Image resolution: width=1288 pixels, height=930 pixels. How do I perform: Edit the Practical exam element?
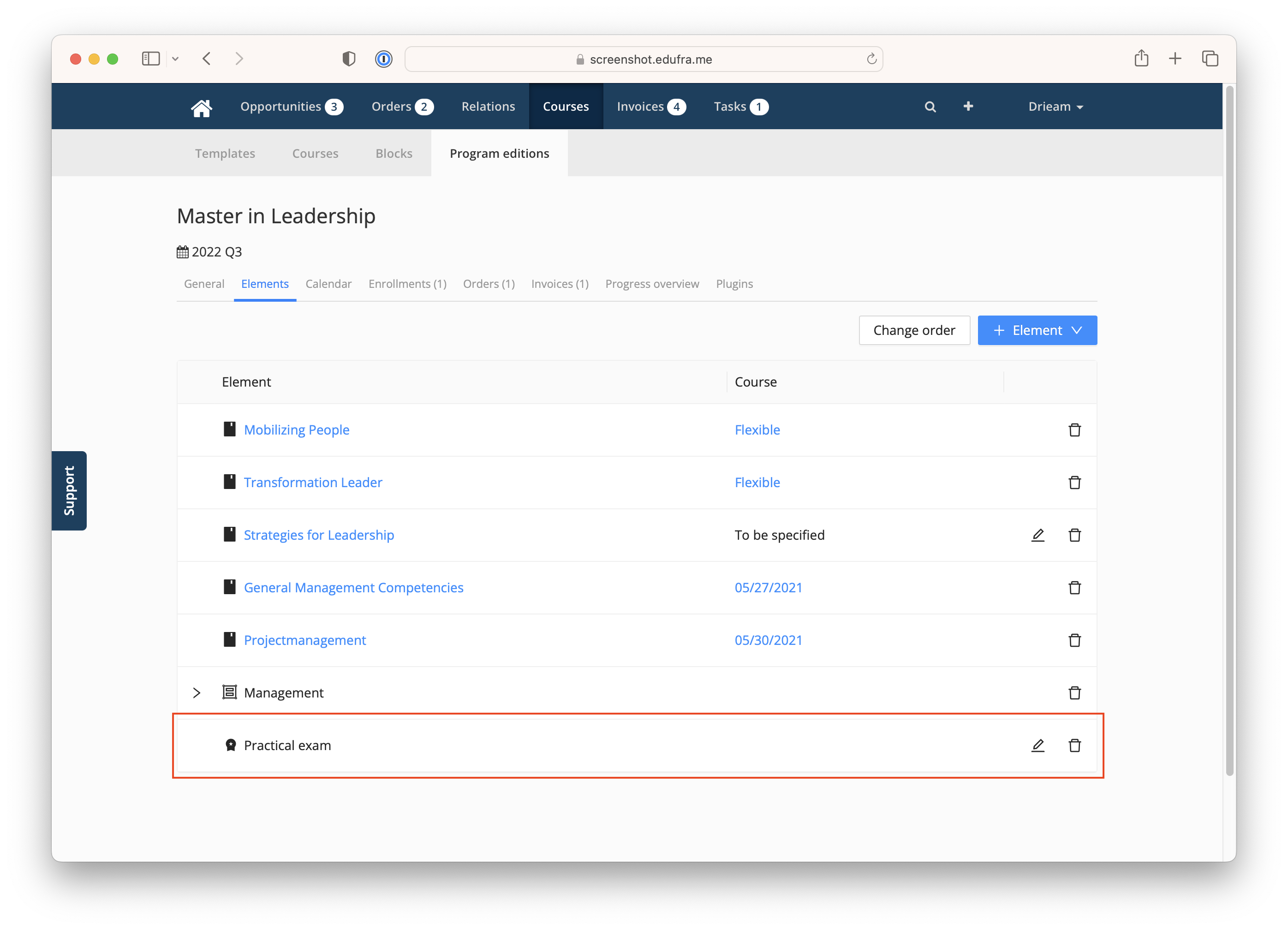coord(1038,745)
